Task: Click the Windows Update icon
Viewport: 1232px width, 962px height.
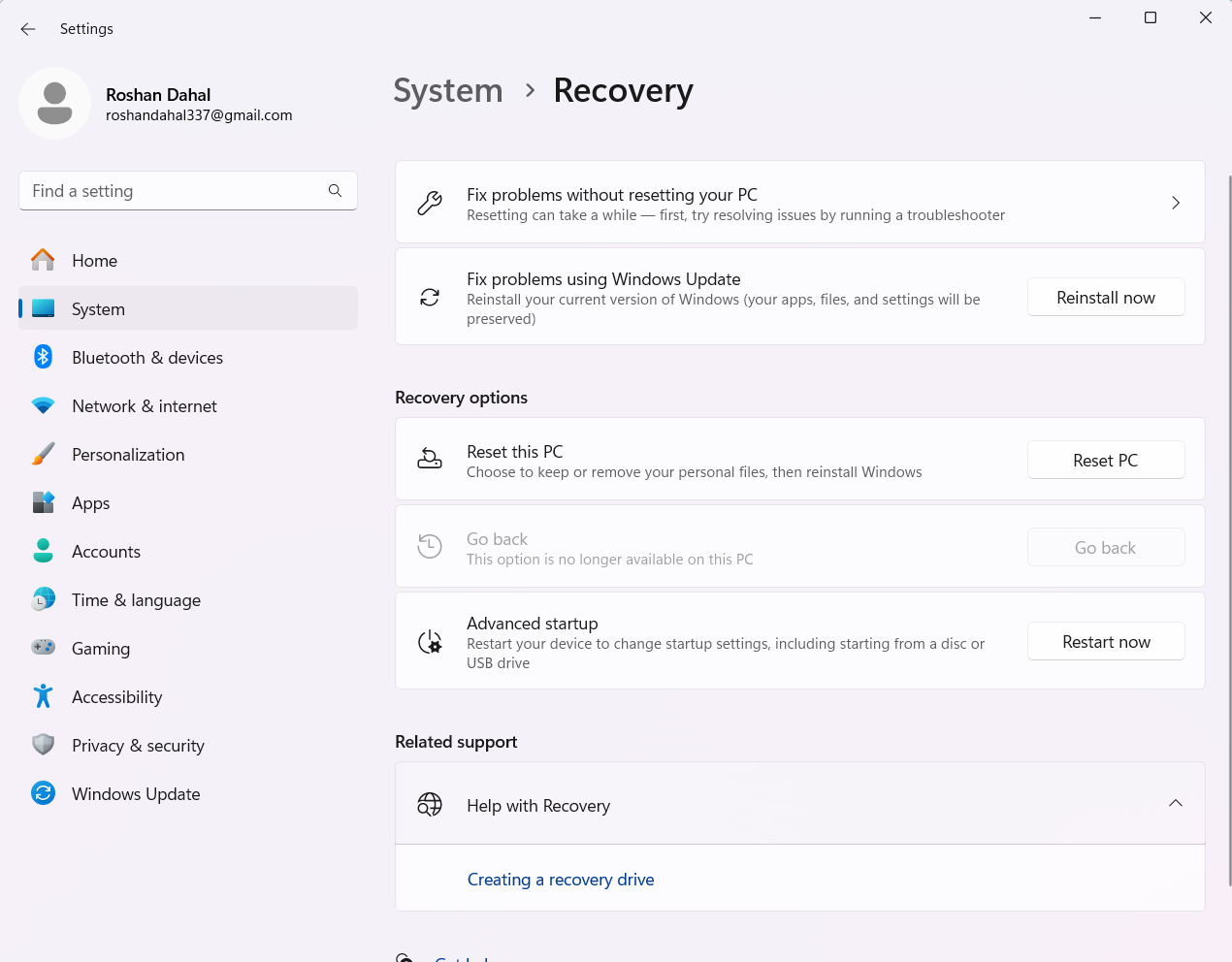Action: coord(43,793)
